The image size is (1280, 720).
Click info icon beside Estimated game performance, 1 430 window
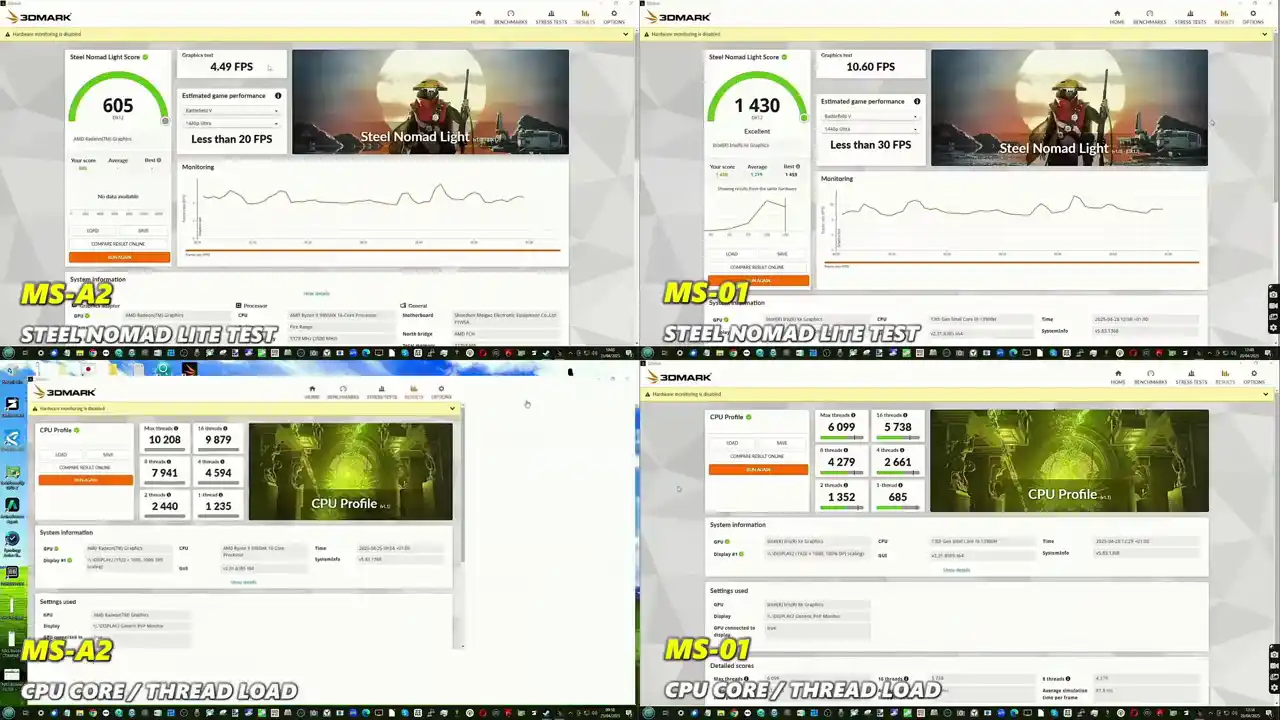point(917,101)
